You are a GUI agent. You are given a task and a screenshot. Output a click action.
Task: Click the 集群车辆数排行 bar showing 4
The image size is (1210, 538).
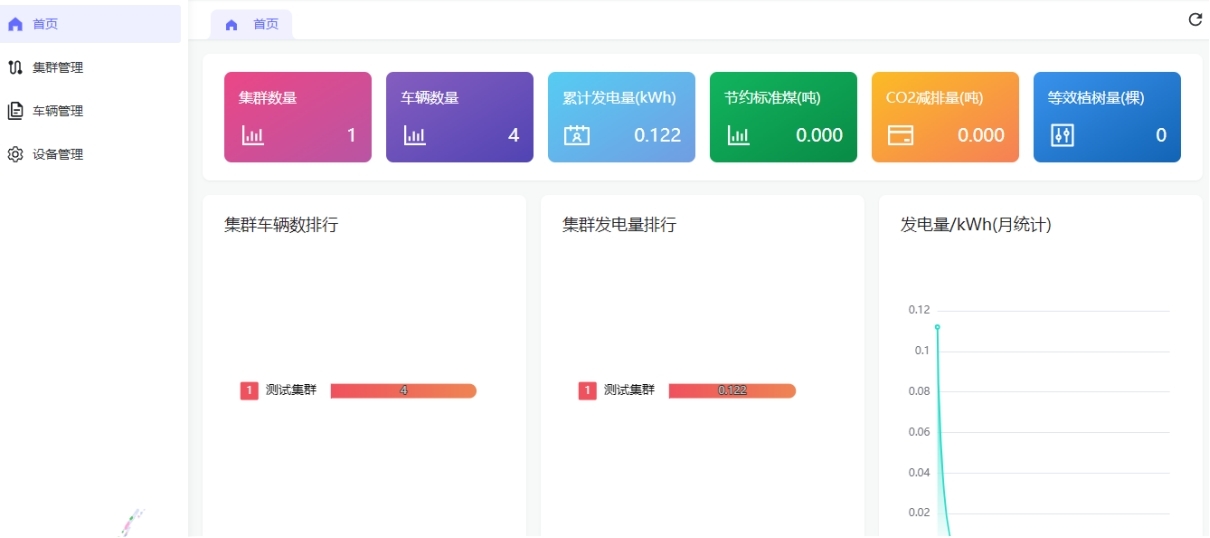(403, 391)
